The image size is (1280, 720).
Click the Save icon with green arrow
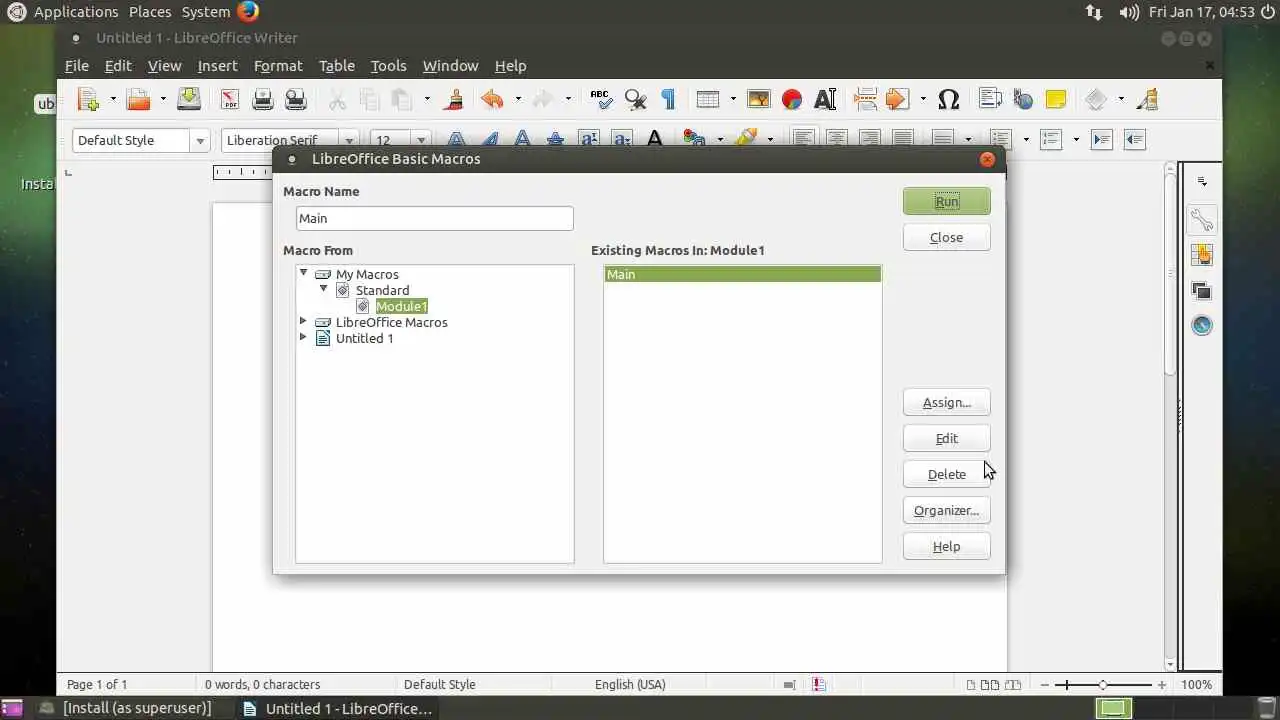[x=189, y=99]
